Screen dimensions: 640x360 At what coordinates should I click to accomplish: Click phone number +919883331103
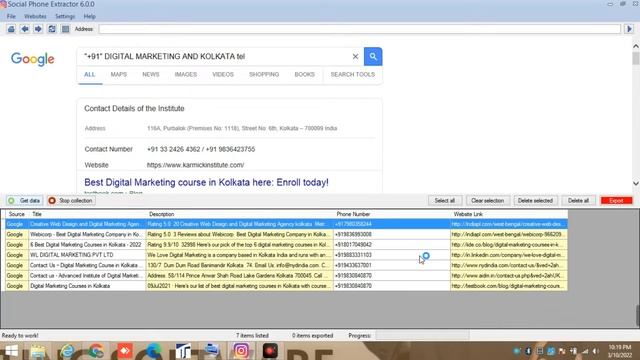coord(353,255)
